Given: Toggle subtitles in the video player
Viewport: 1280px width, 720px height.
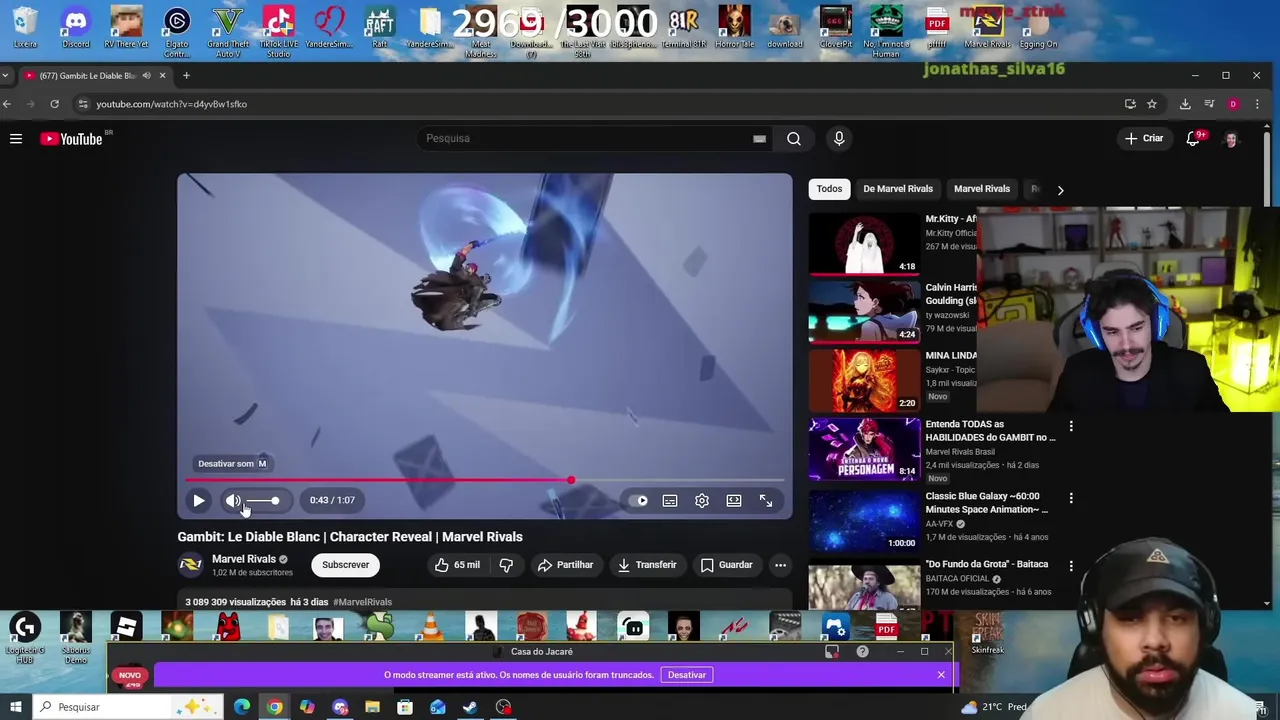Looking at the screenshot, I should point(670,500).
